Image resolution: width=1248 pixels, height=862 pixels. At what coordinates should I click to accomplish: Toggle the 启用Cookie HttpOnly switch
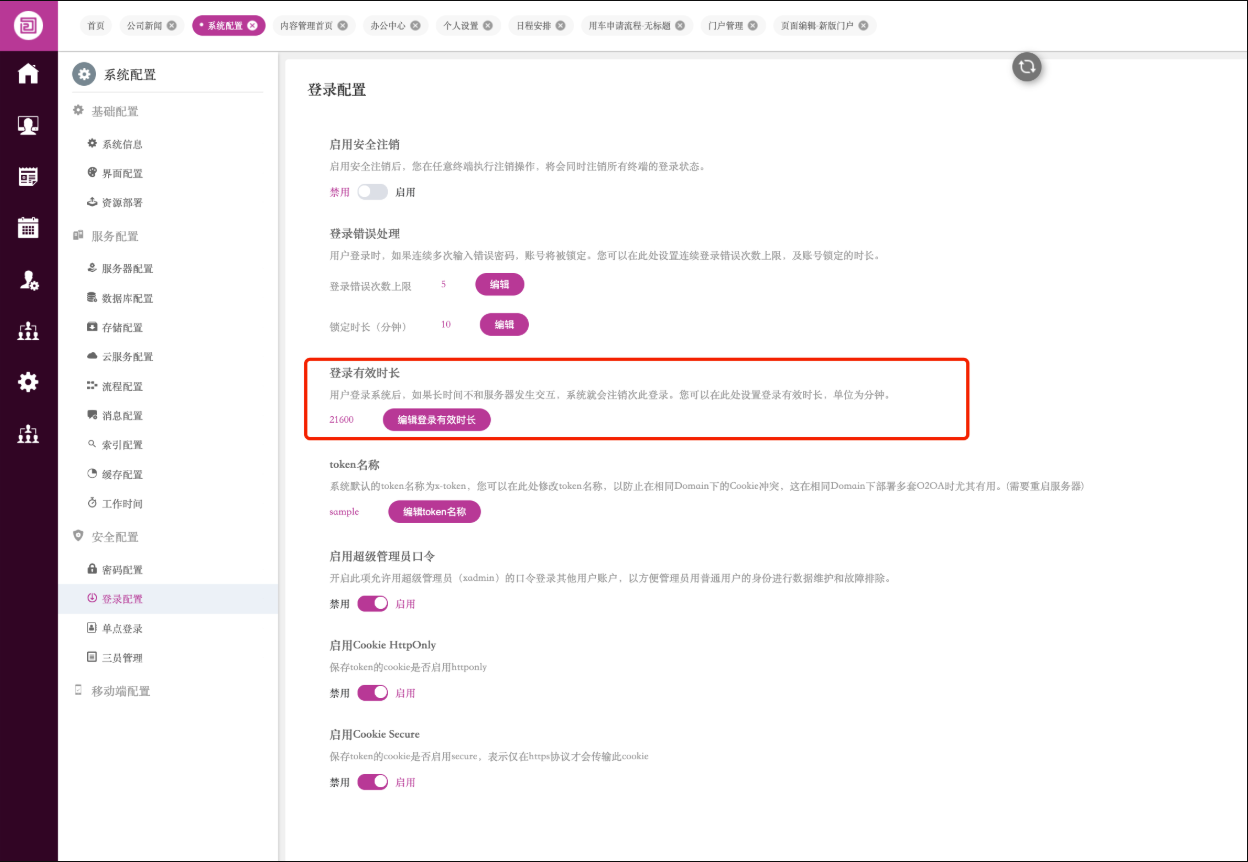[372, 693]
